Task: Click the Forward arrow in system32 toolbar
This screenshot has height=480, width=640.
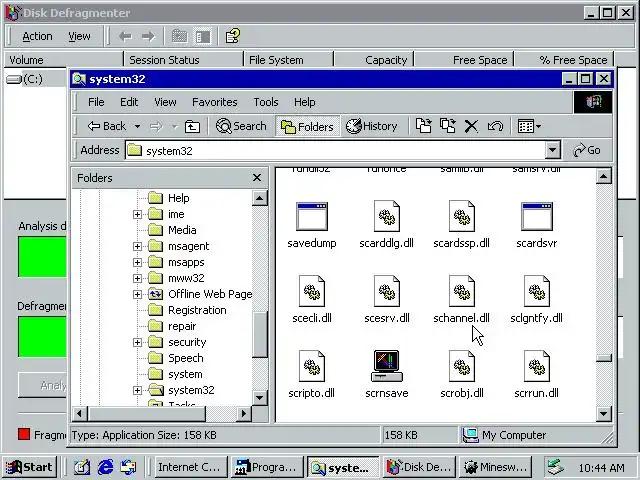Action: (x=156, y=127)
